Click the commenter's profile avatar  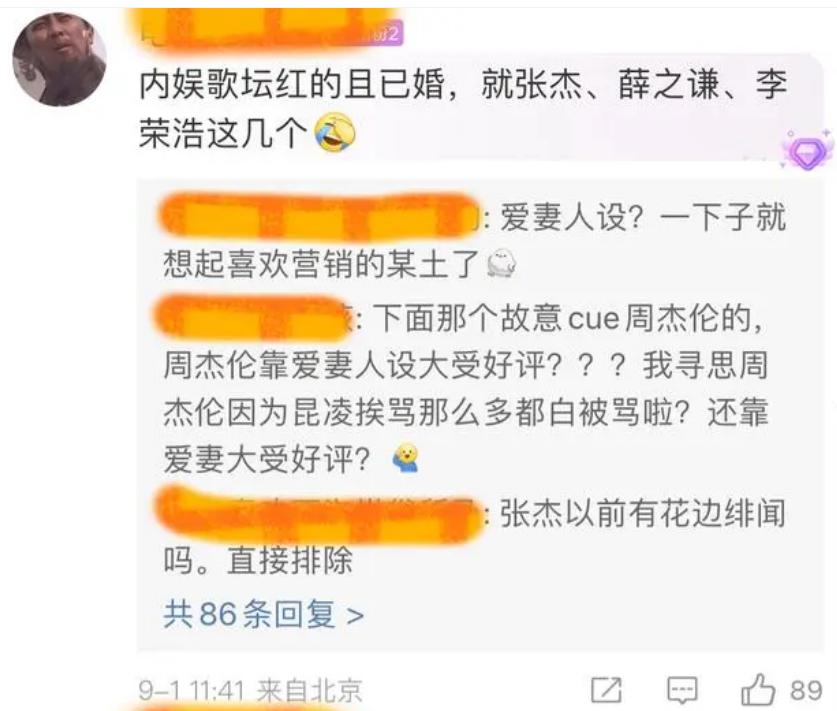tap(59, 59)
